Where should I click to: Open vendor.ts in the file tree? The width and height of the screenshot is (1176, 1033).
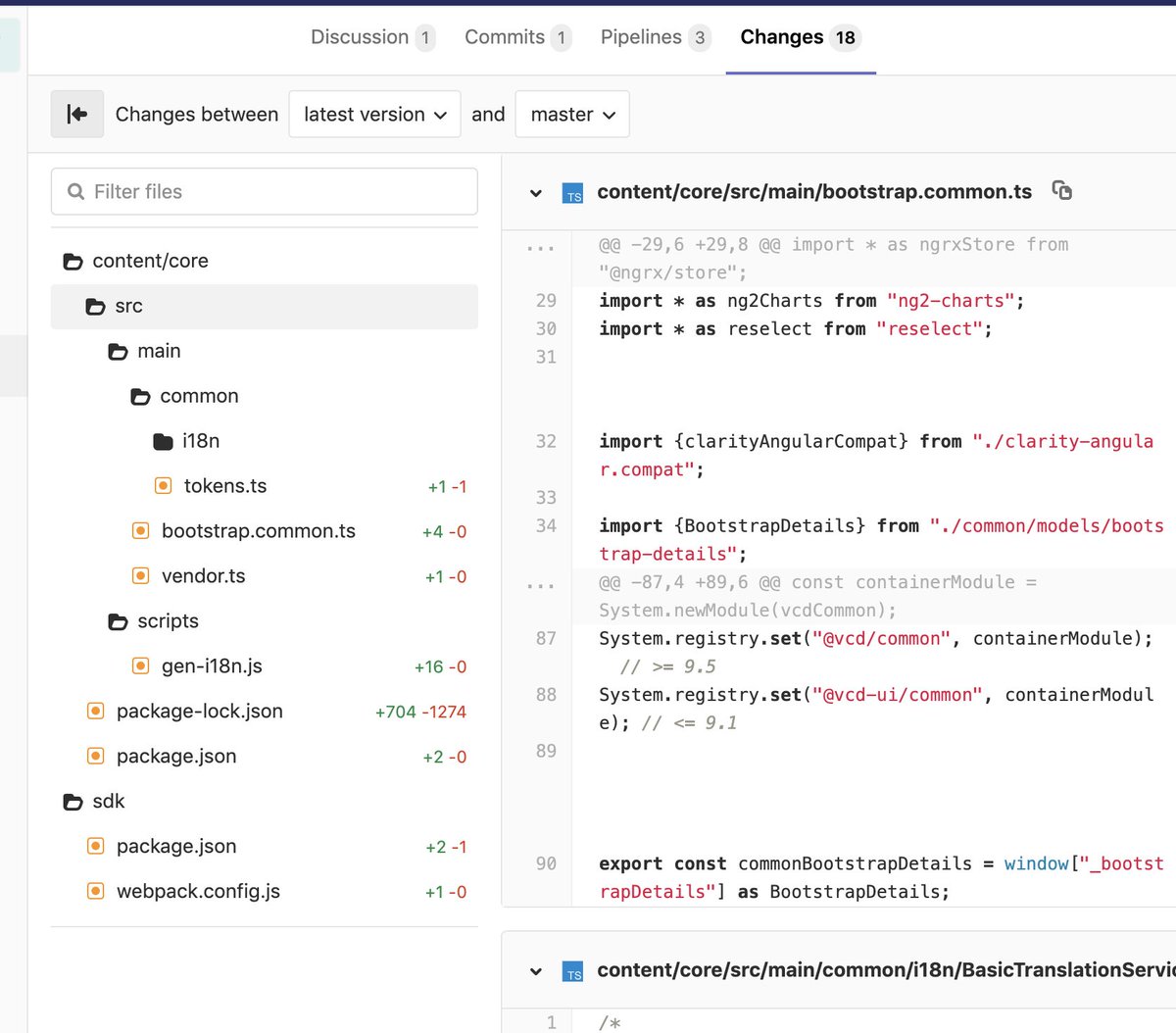point(204,576)
